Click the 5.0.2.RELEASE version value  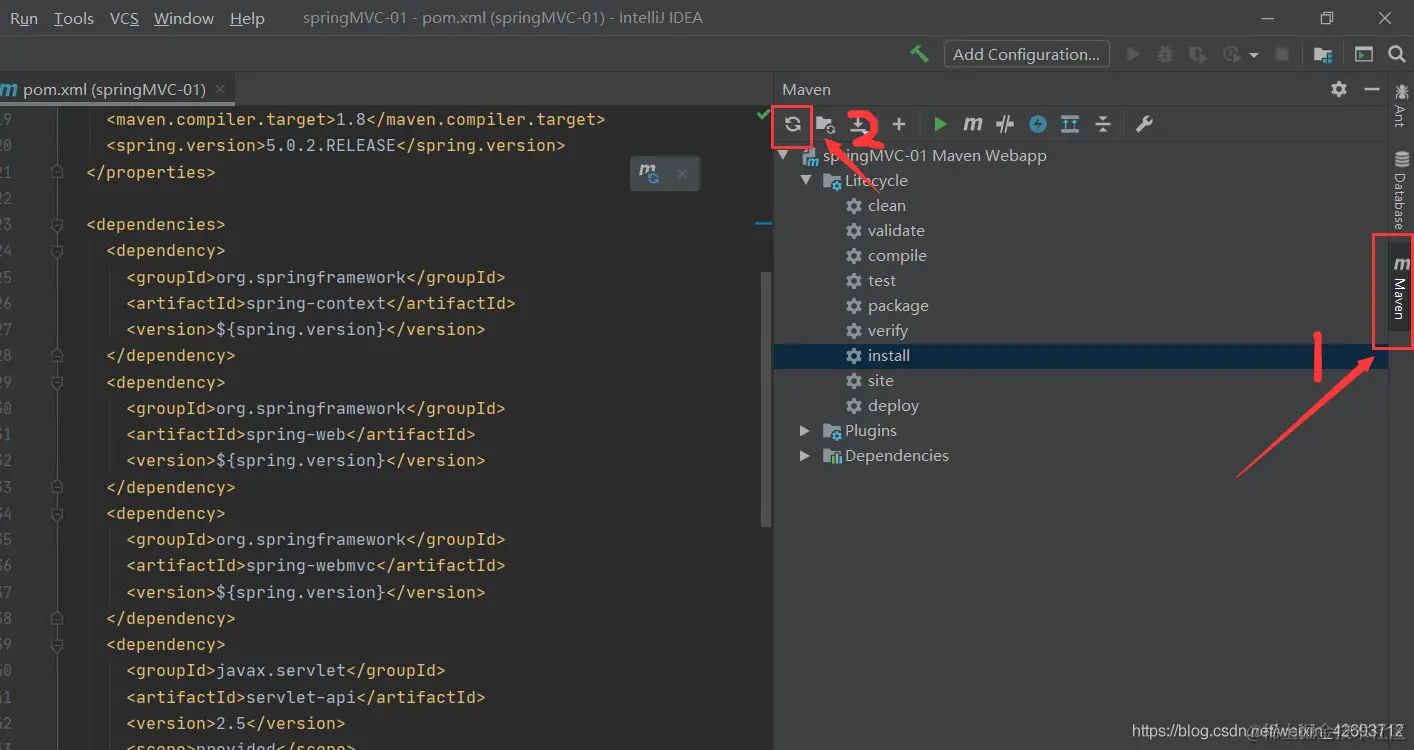click(x=331, y=146)
